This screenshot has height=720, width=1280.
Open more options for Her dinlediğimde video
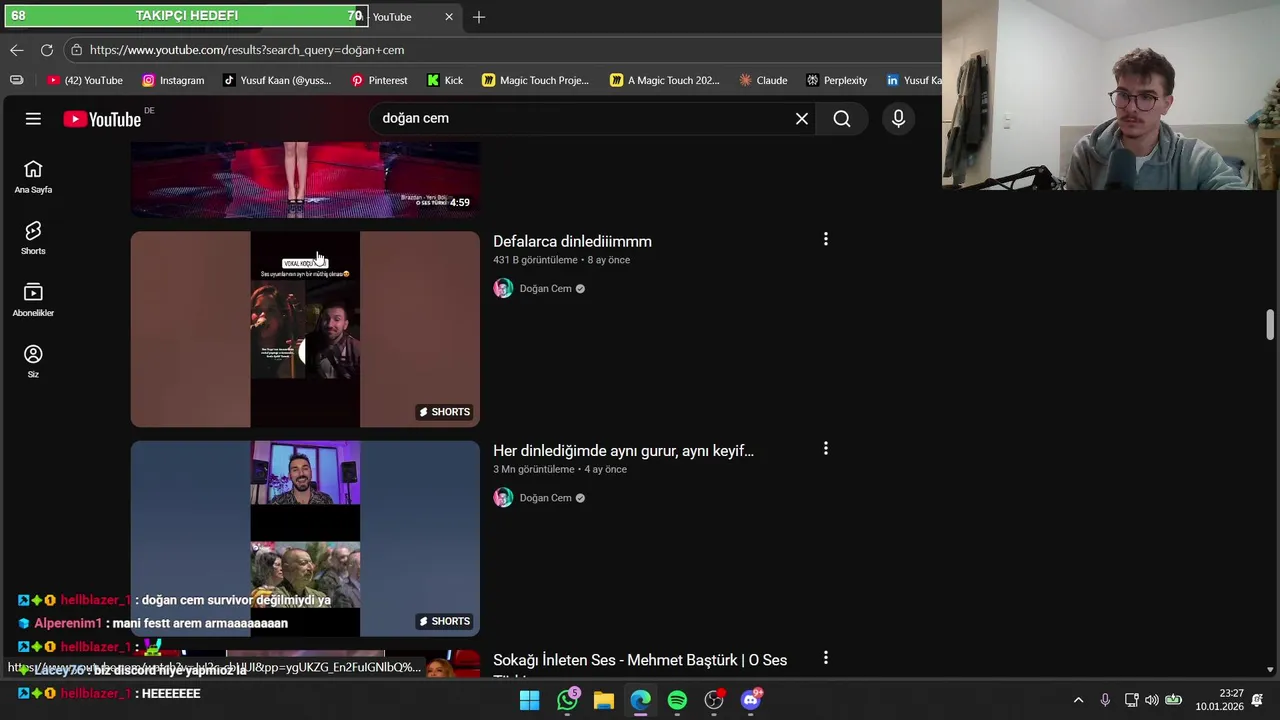point(826,449)
